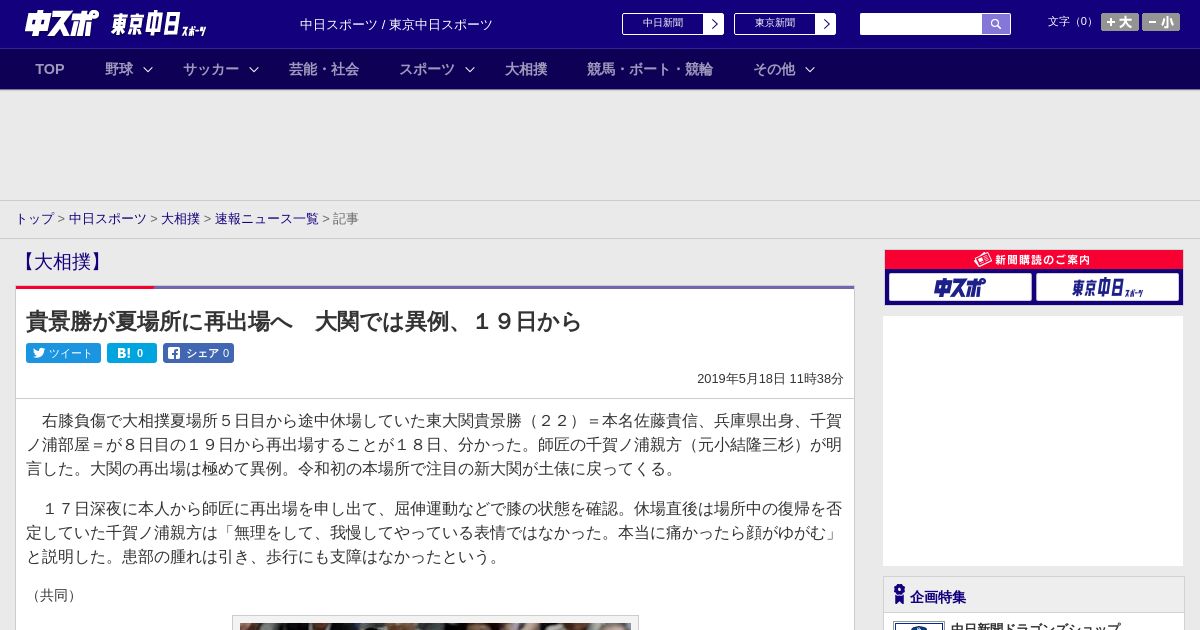Viewport: 1200px width, 630px height.
Task: Increase text size with ＋大 button
Action: click(x=1120, y=22)
